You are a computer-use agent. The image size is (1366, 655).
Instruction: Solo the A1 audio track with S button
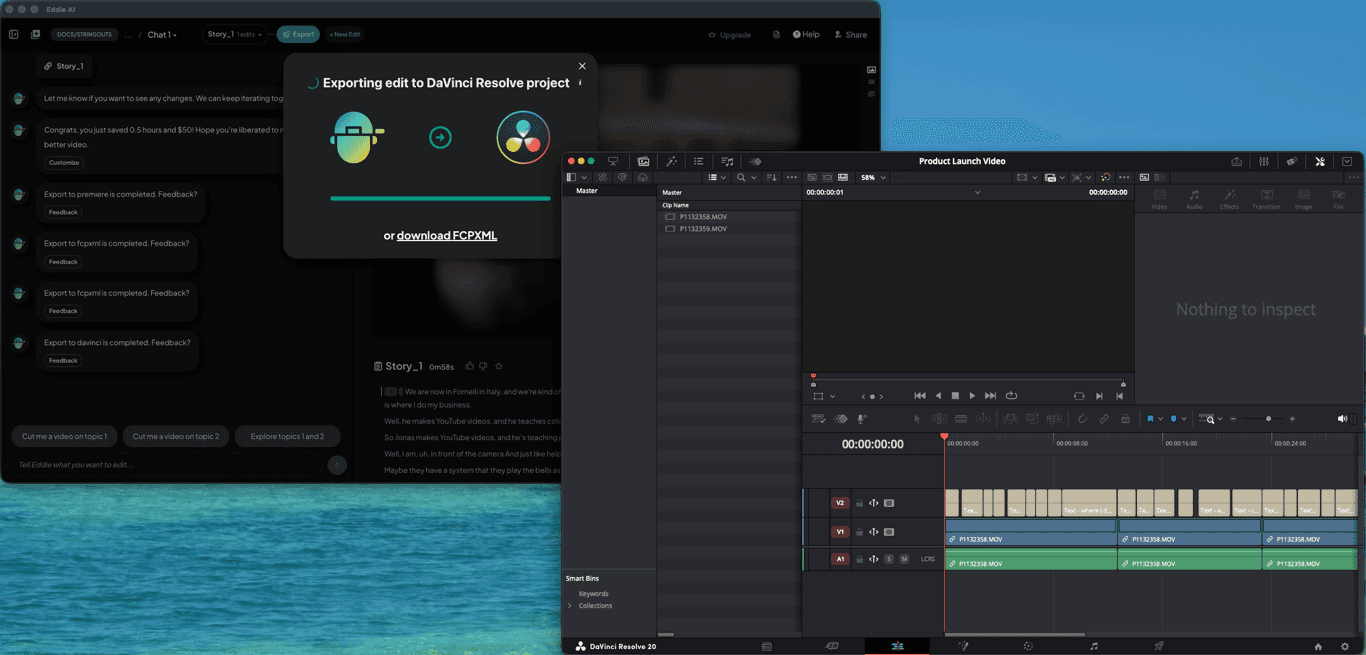point(888,559)
